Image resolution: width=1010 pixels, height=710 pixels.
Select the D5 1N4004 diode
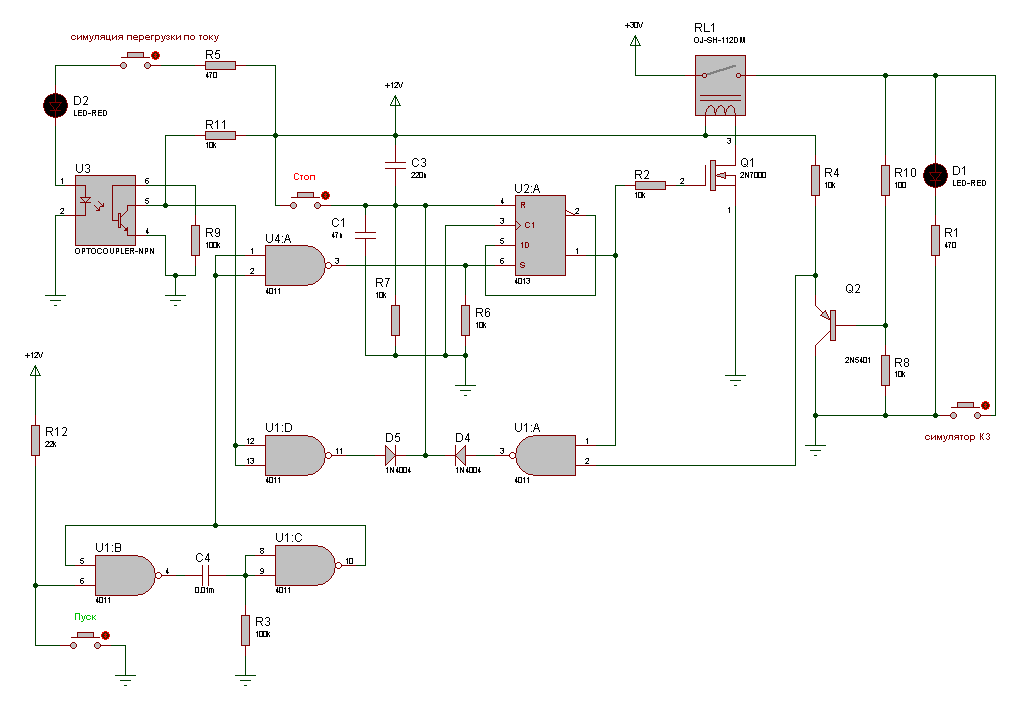pos(393,453)
